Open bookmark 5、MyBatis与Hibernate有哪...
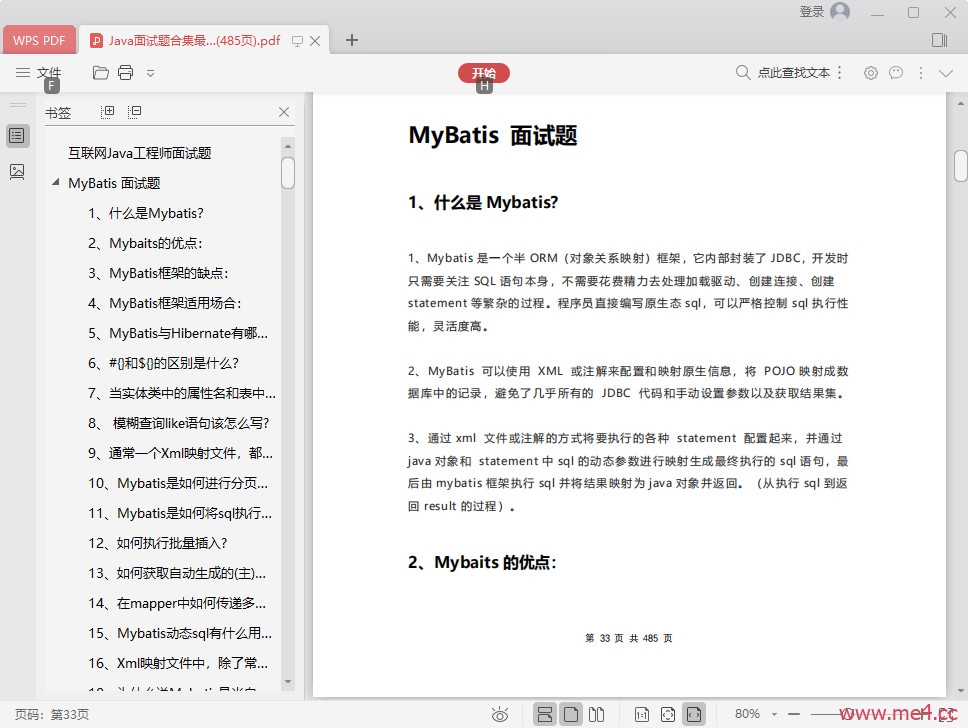Screen dimensions: 968x728 coord(178,333)
